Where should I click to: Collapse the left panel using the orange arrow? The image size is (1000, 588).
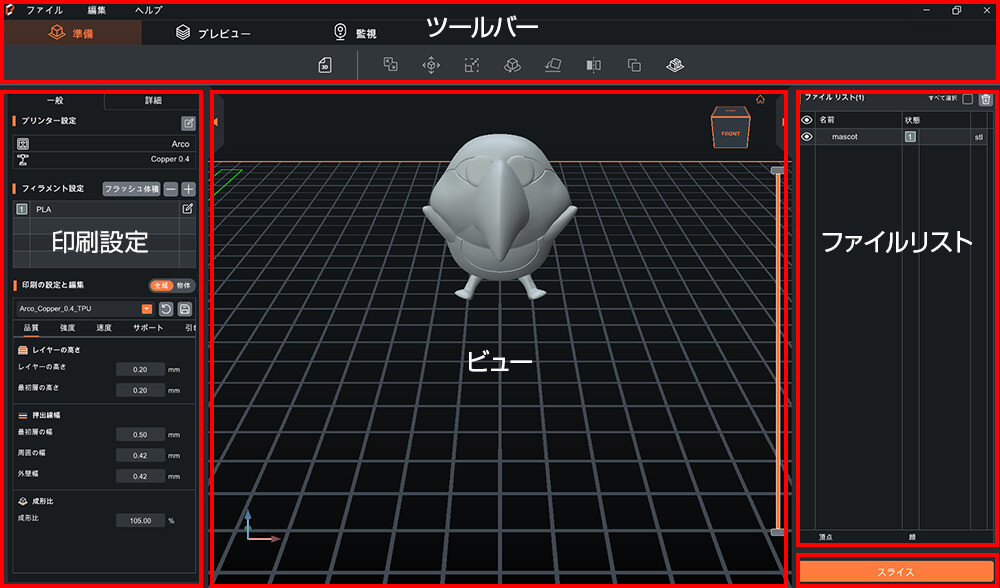[215, 123]
